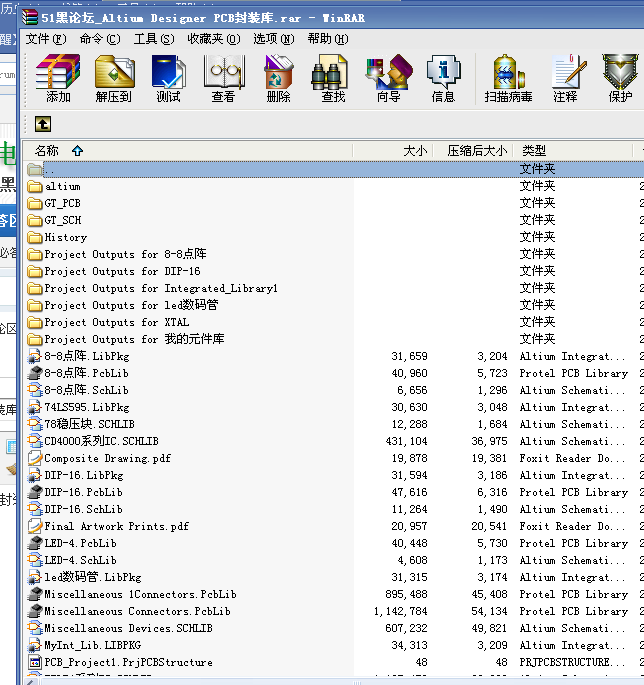Image resolution: width=644 pixels, height=685 pixels.
Task: Go up one folder level button
Action: coord(43,124)
